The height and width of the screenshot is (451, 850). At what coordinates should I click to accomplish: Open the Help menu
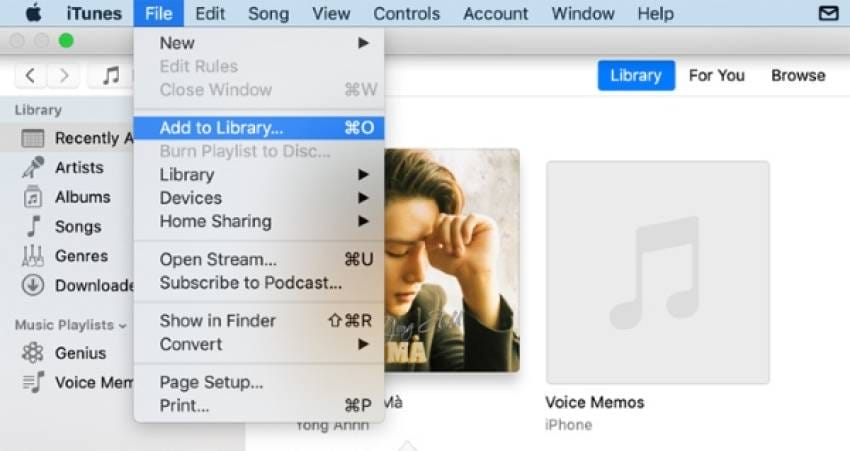point(655,13)
